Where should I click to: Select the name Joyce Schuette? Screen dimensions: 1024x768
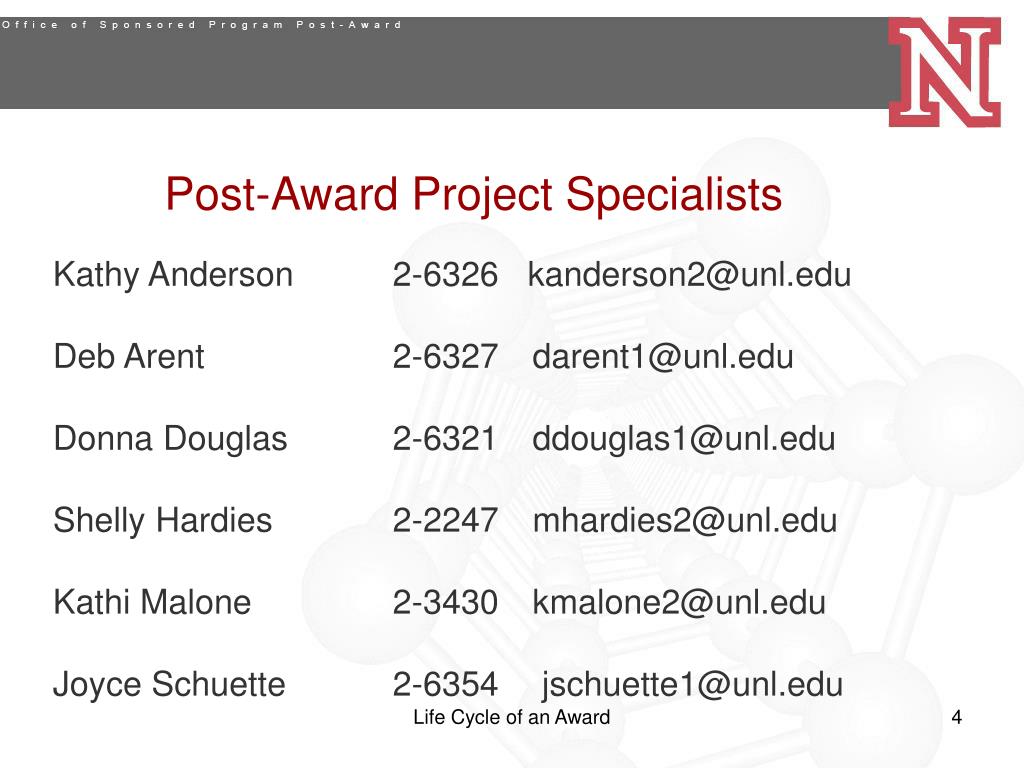pos(169,685)
